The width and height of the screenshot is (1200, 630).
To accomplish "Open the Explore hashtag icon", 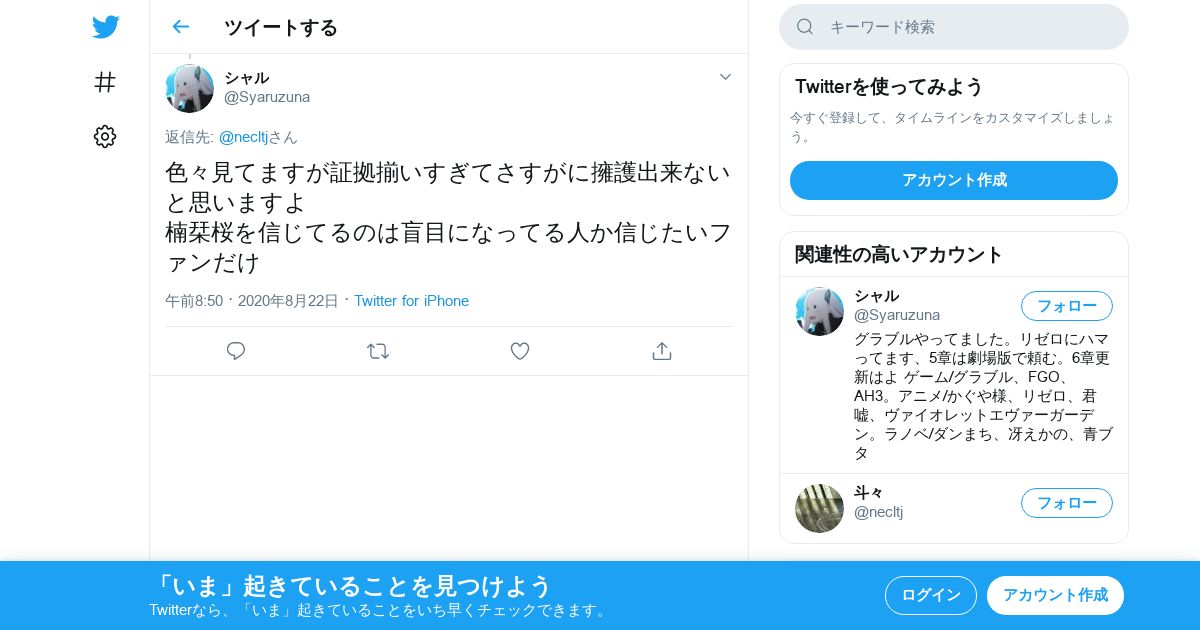I will 105,82.
